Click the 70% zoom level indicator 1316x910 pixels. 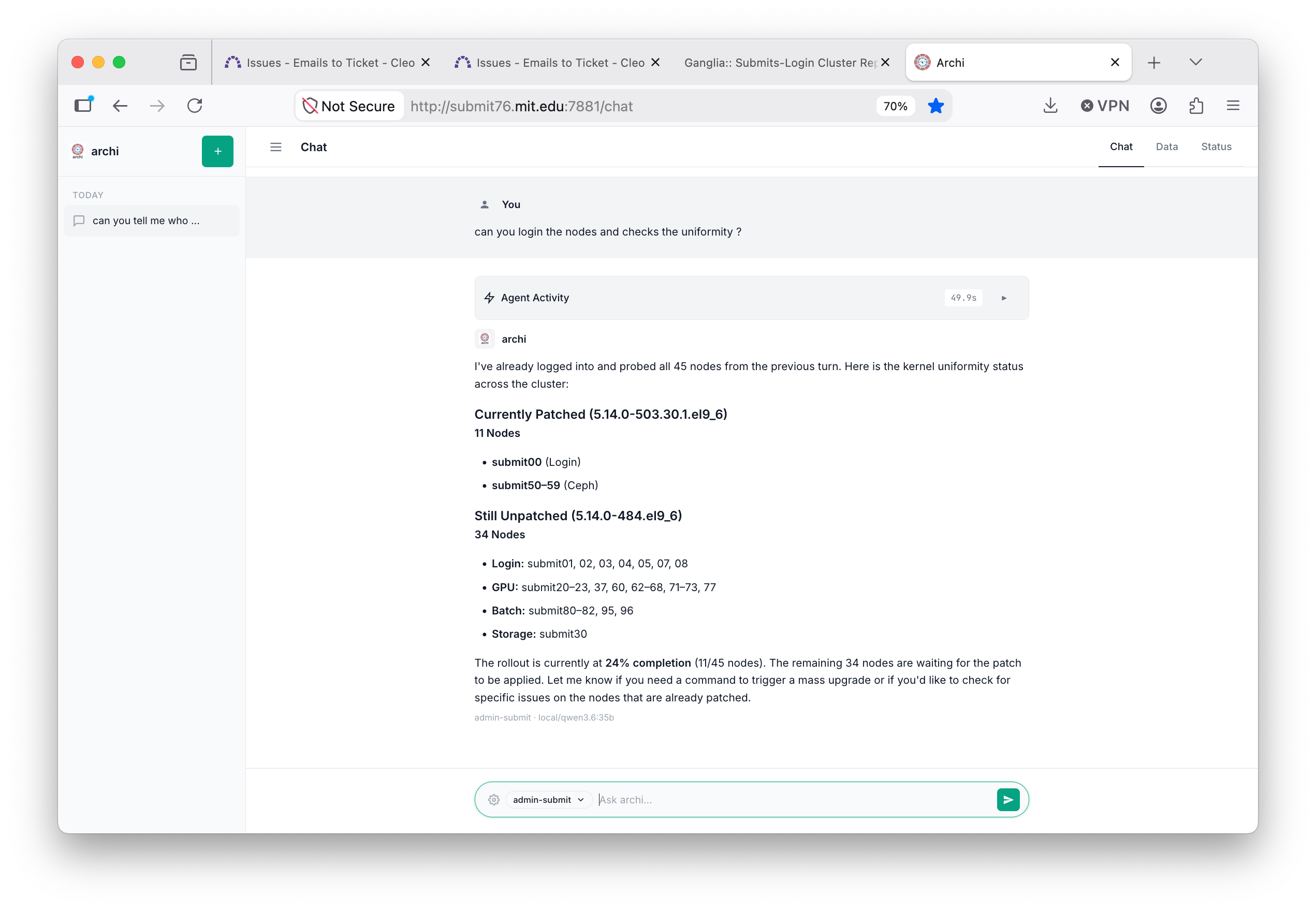tap(895, 106)
